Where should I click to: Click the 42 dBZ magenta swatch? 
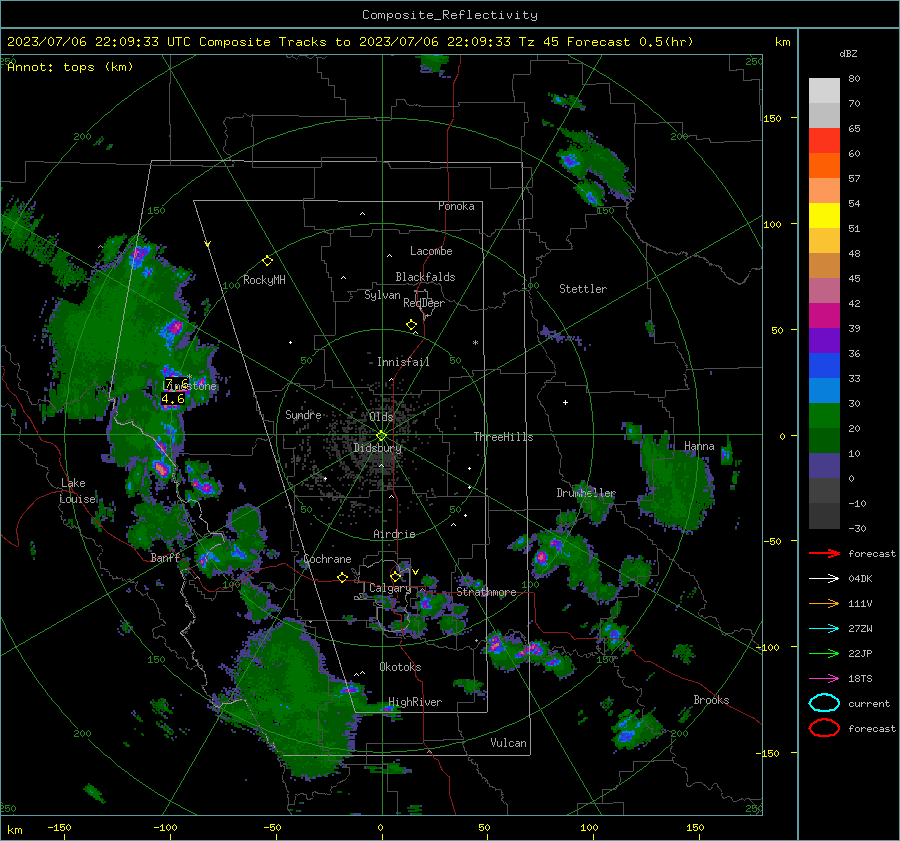[x=824, y=315]
